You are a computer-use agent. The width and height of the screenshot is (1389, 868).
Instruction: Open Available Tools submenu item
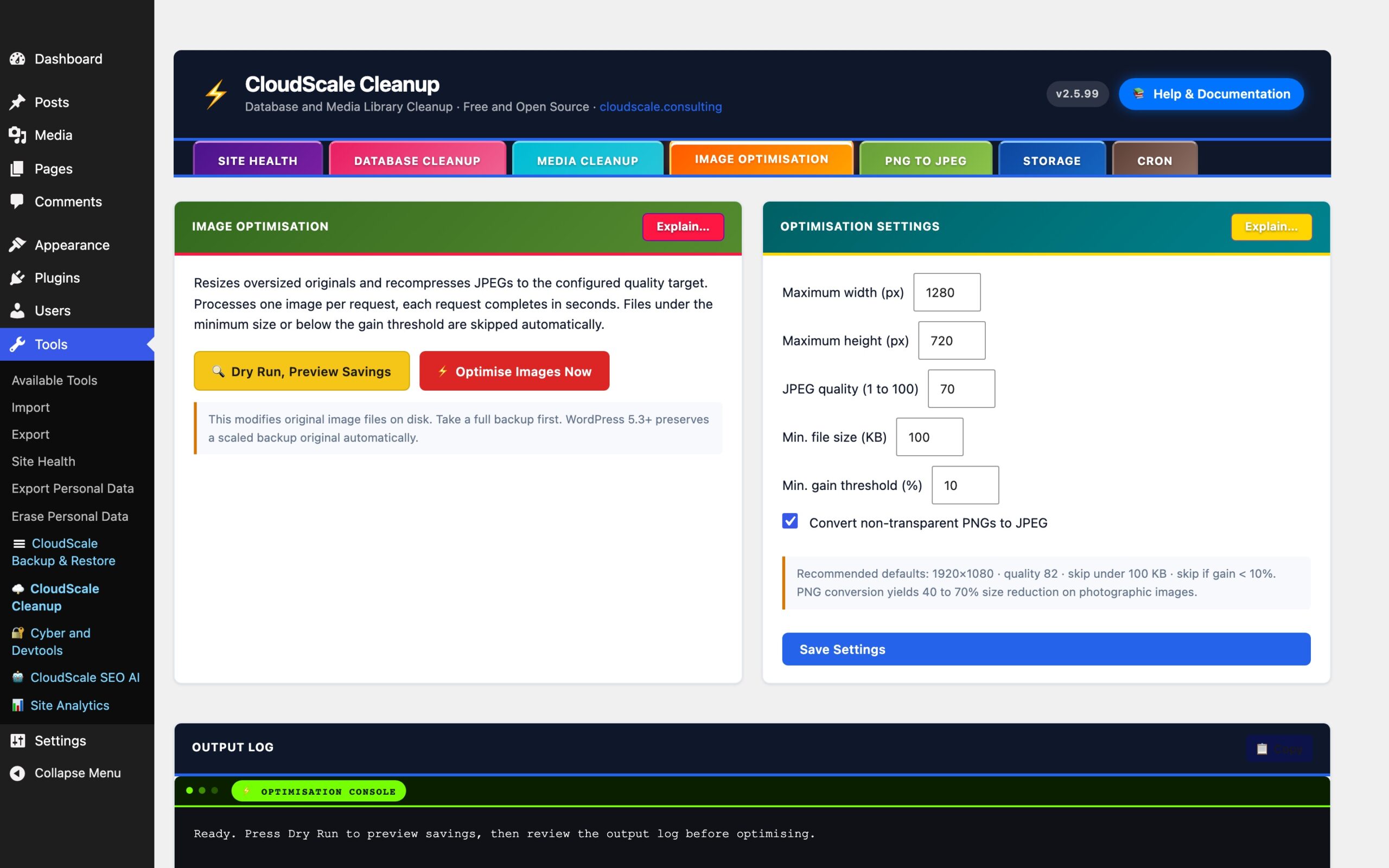pyautogui.click(x=54, y=380)
